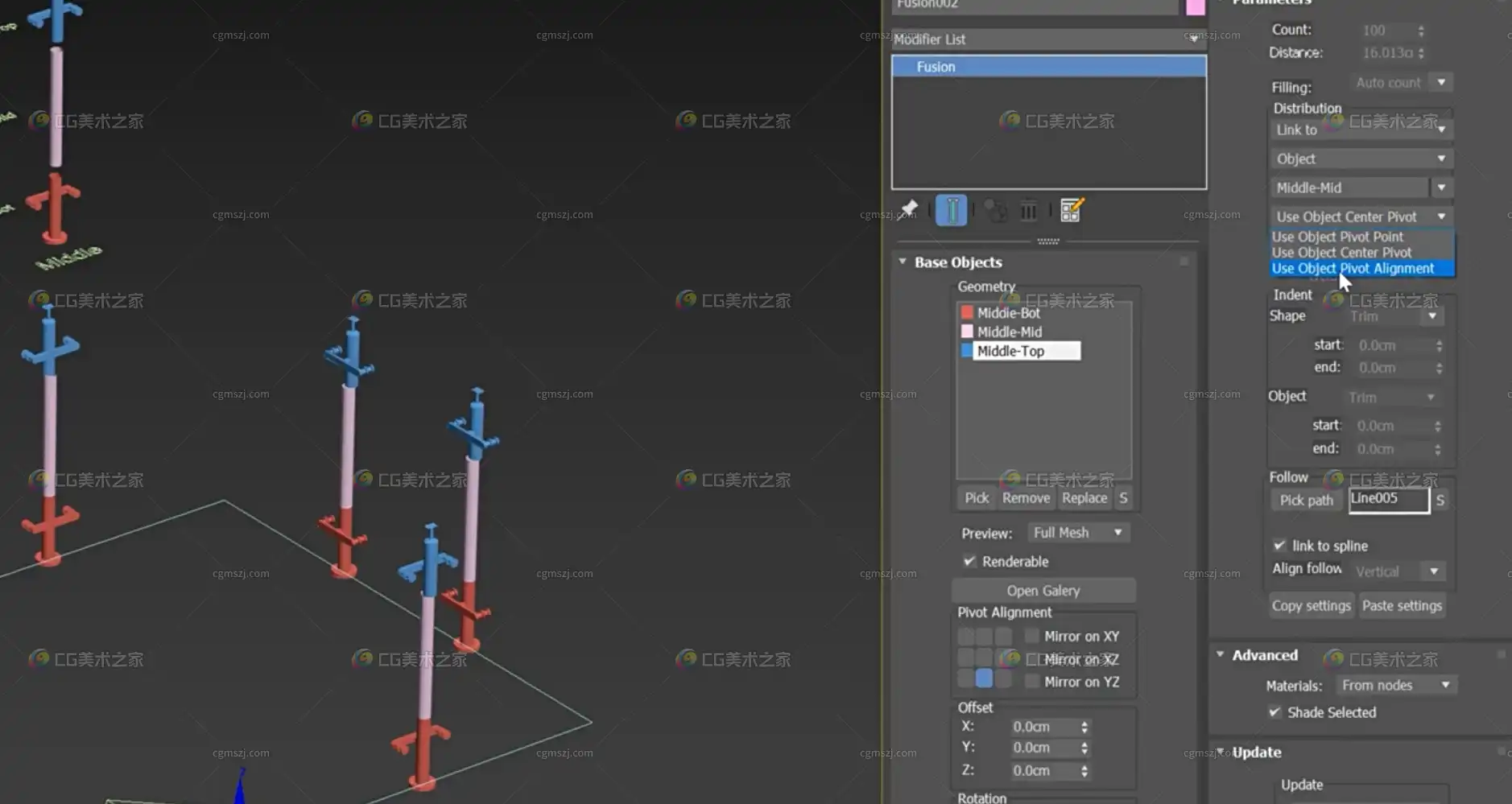Click Offset X spinner arrows
The height and width of the screenshot is (804, 1512).
[1084, 727]
